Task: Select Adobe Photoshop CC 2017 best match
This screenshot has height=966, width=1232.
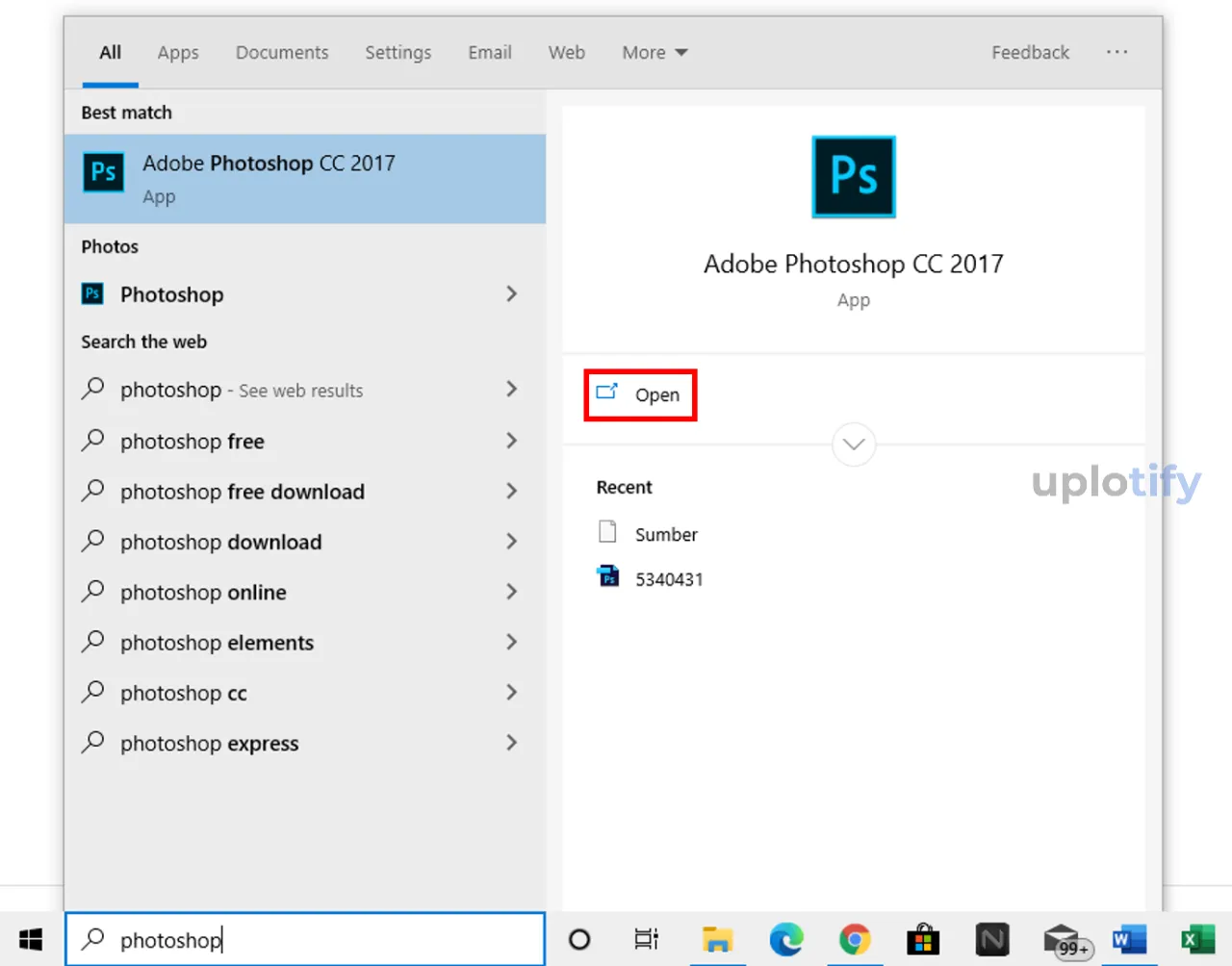Action: [305, 179]
